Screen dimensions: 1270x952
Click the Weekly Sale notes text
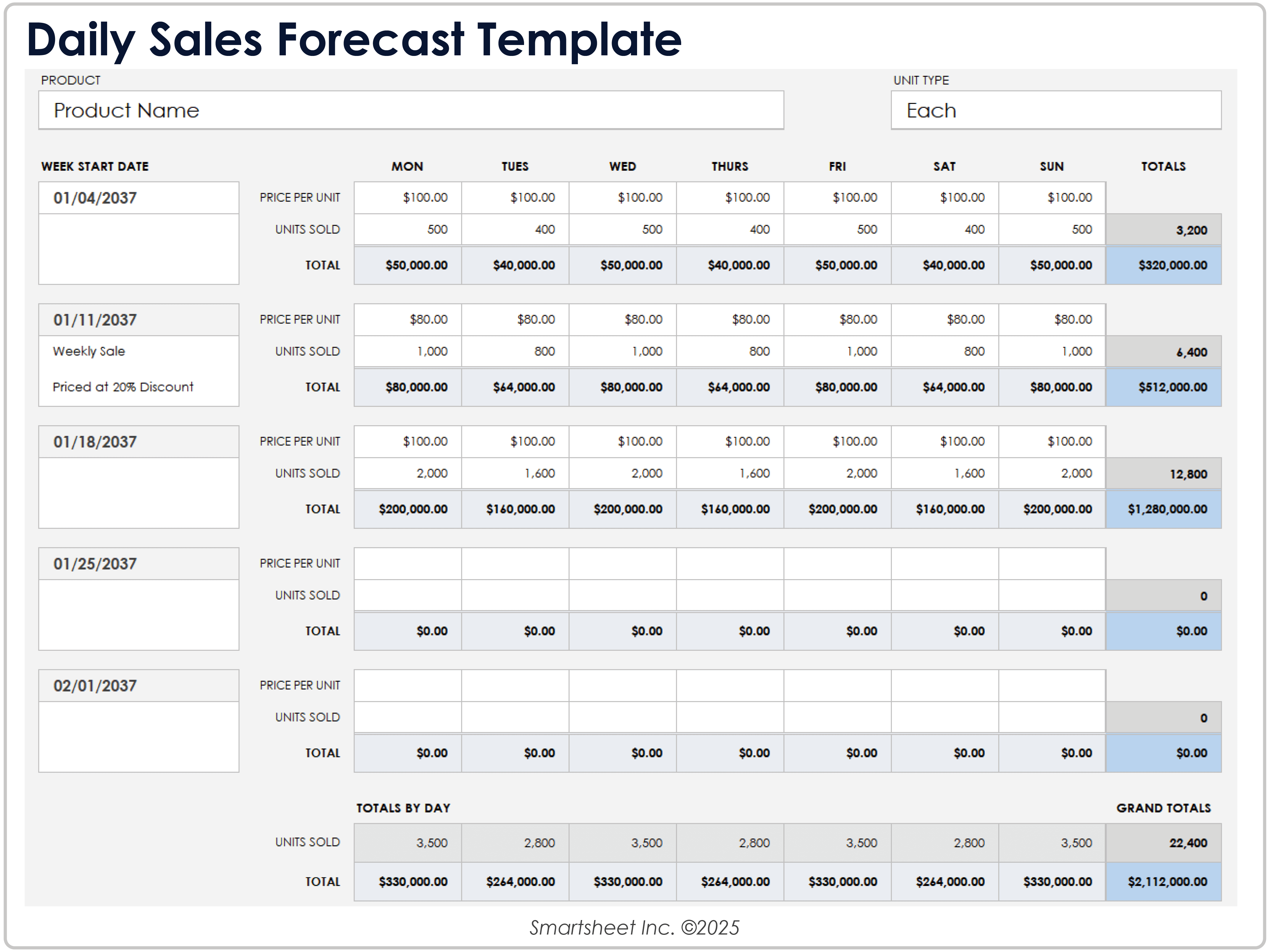pos(89,351)
